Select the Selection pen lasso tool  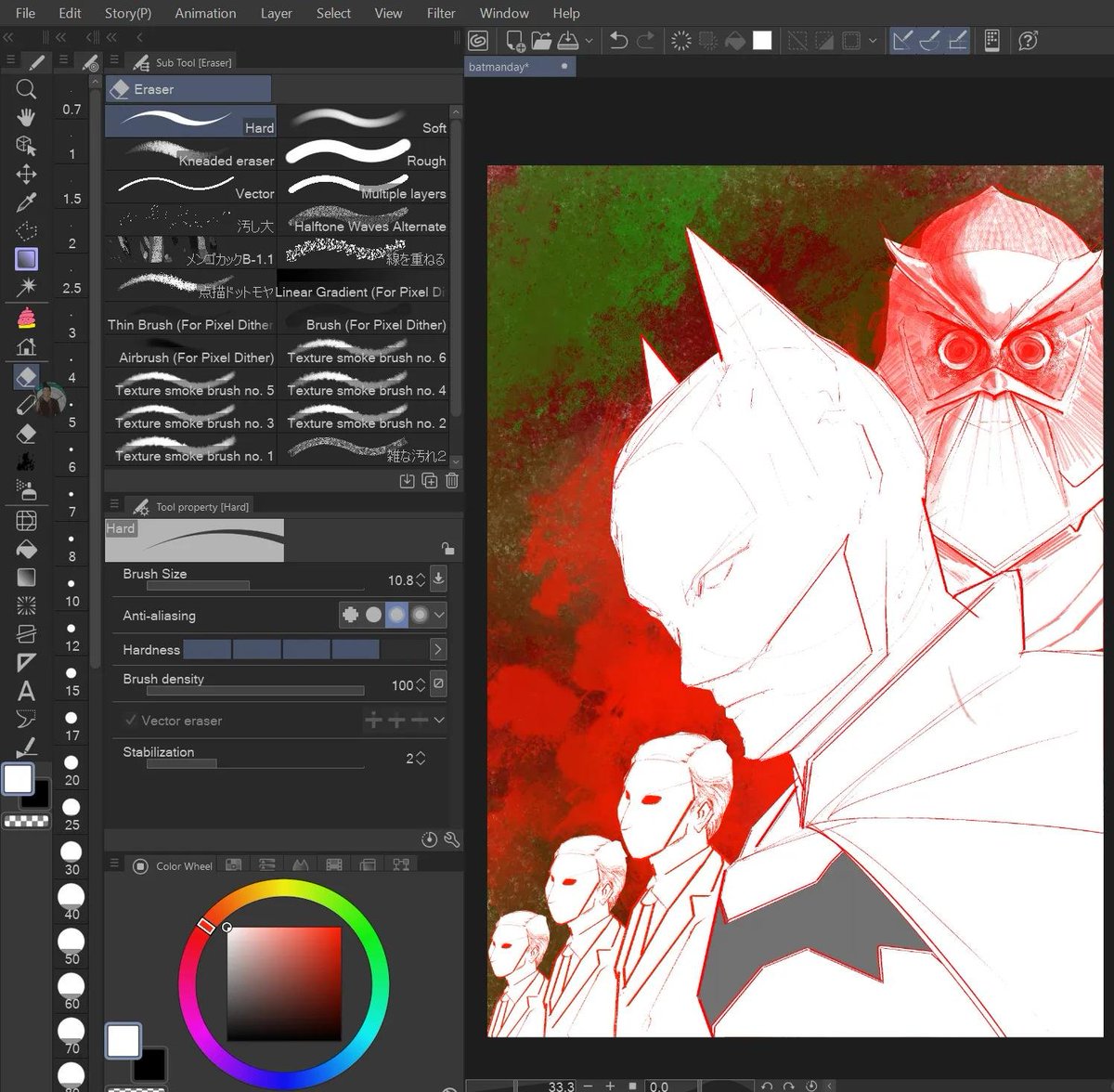[x=26, y=230]
